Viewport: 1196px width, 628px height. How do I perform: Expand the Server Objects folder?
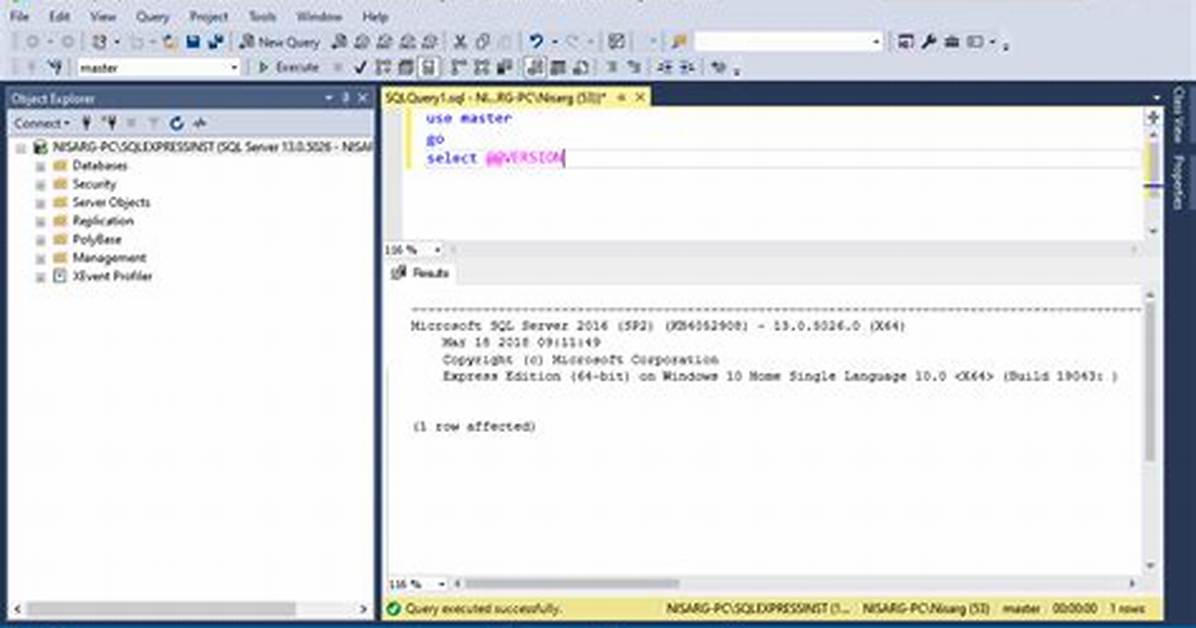(40, 202)
